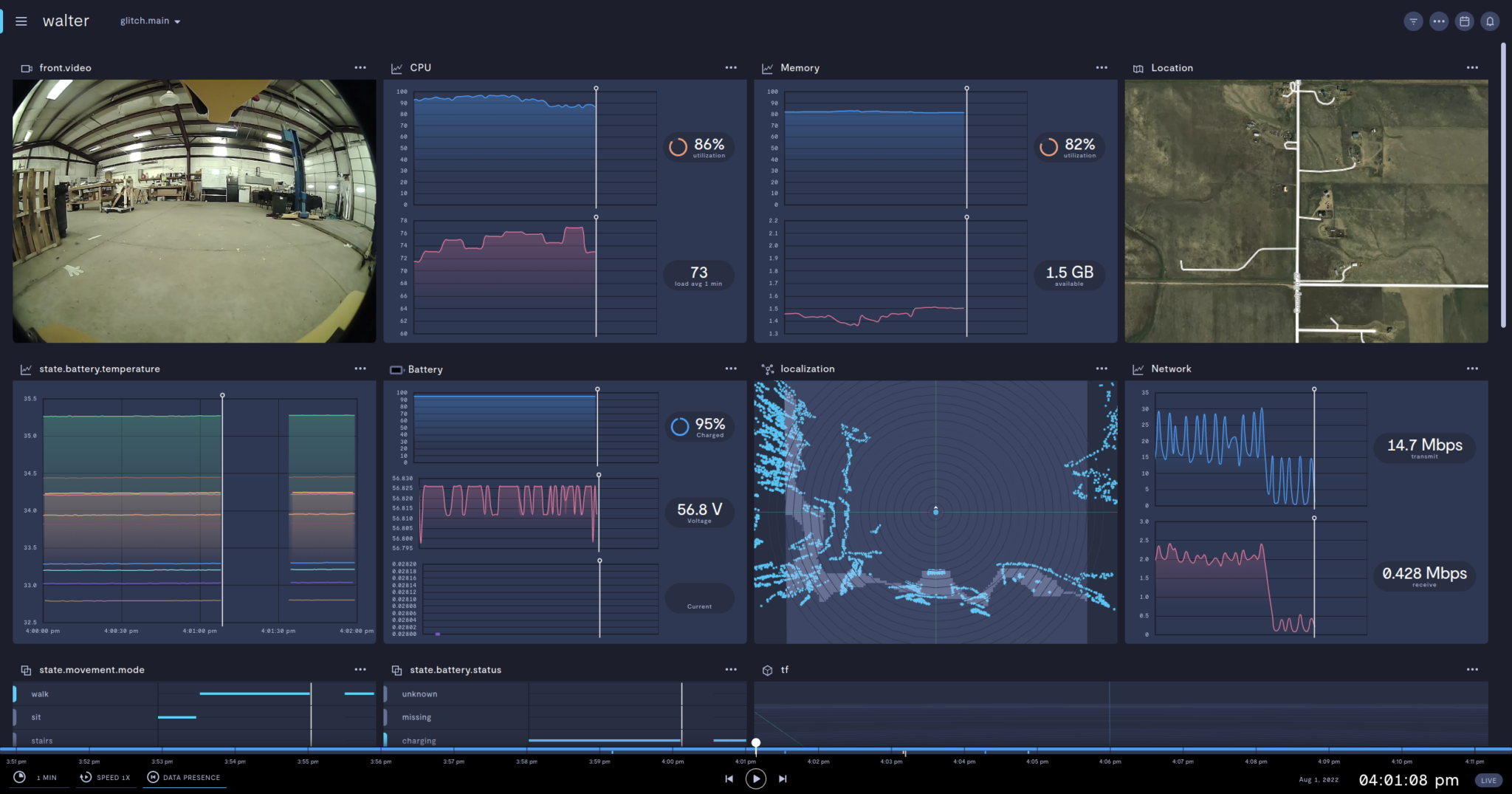
Task: Open the glitch.main dropdown
Action: point(149,21)
